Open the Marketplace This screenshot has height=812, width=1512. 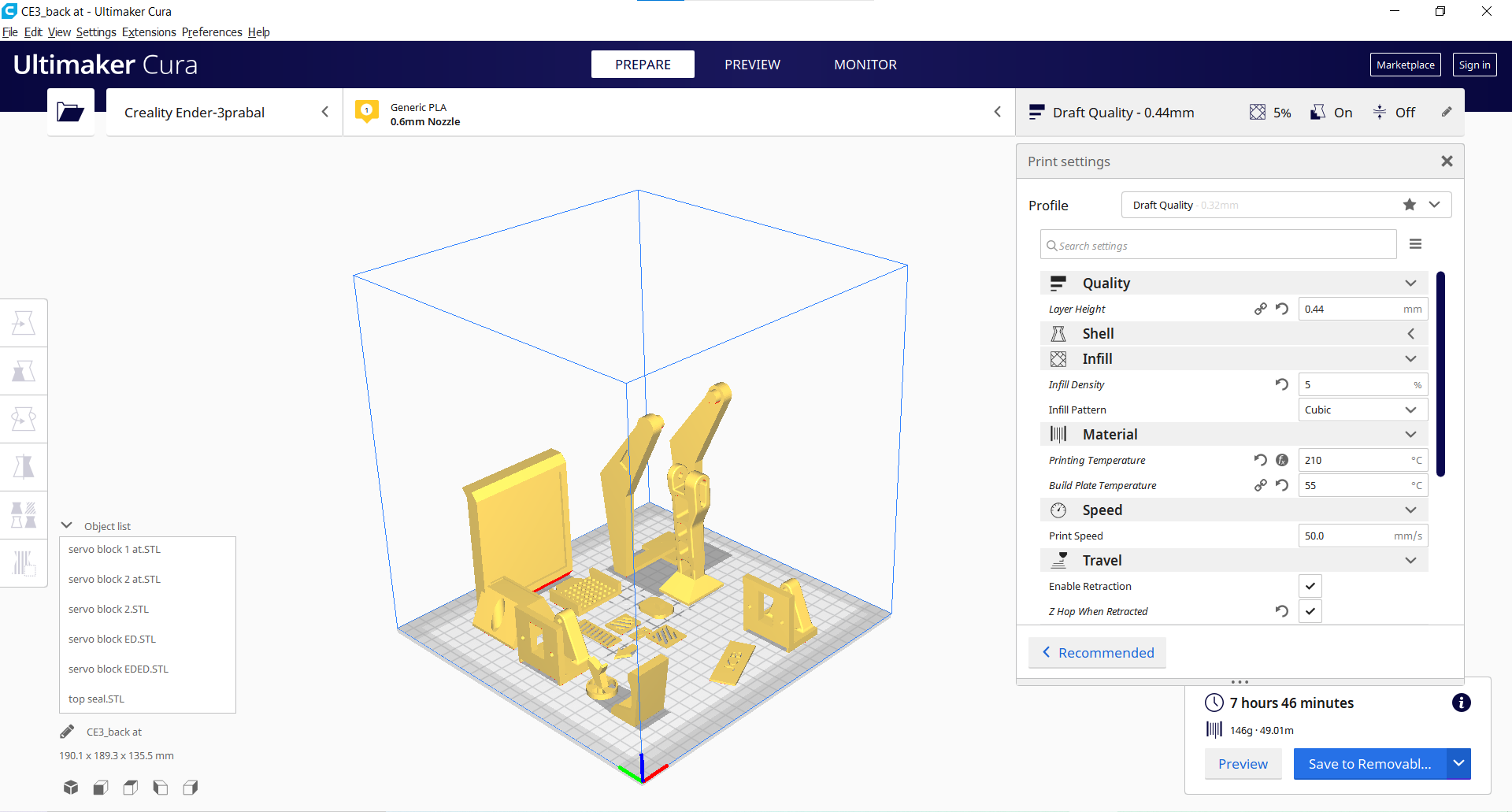coord(1405,65)
